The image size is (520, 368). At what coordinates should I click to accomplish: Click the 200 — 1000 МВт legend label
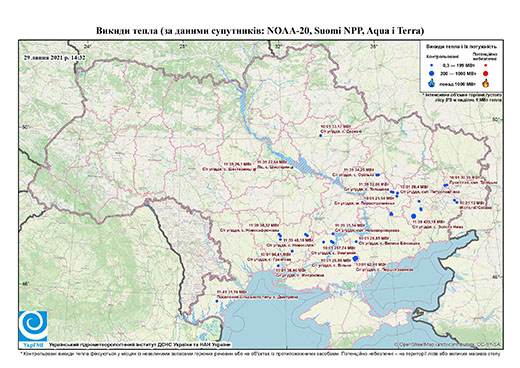click(458, 73)
